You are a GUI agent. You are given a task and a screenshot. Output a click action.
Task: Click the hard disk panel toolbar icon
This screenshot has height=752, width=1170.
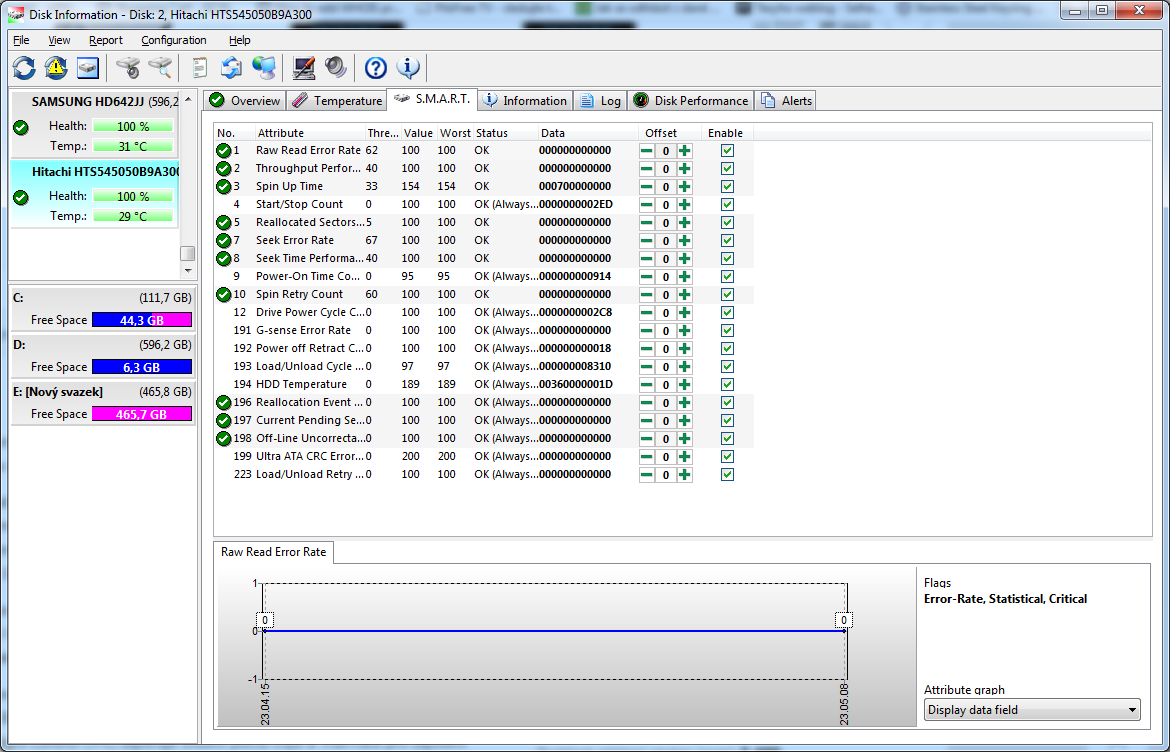point(88,68)
